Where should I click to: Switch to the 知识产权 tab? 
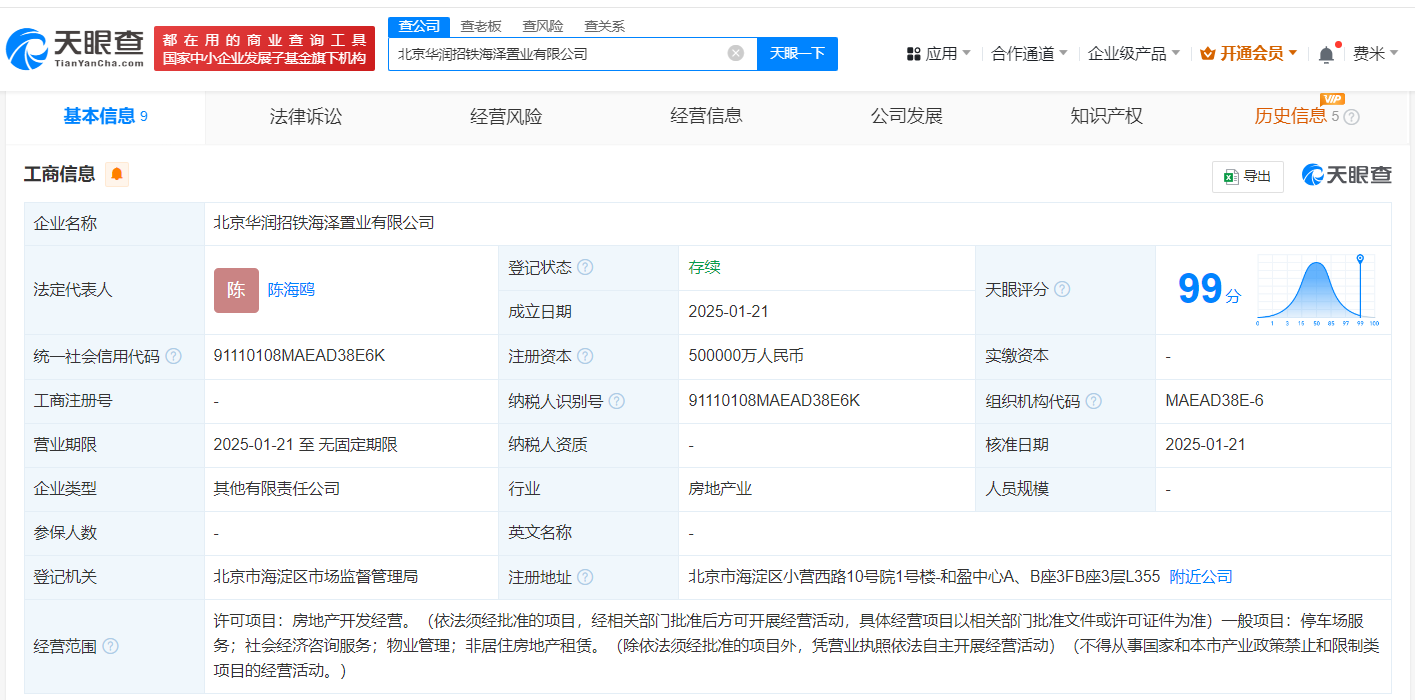coord(1105,116)
